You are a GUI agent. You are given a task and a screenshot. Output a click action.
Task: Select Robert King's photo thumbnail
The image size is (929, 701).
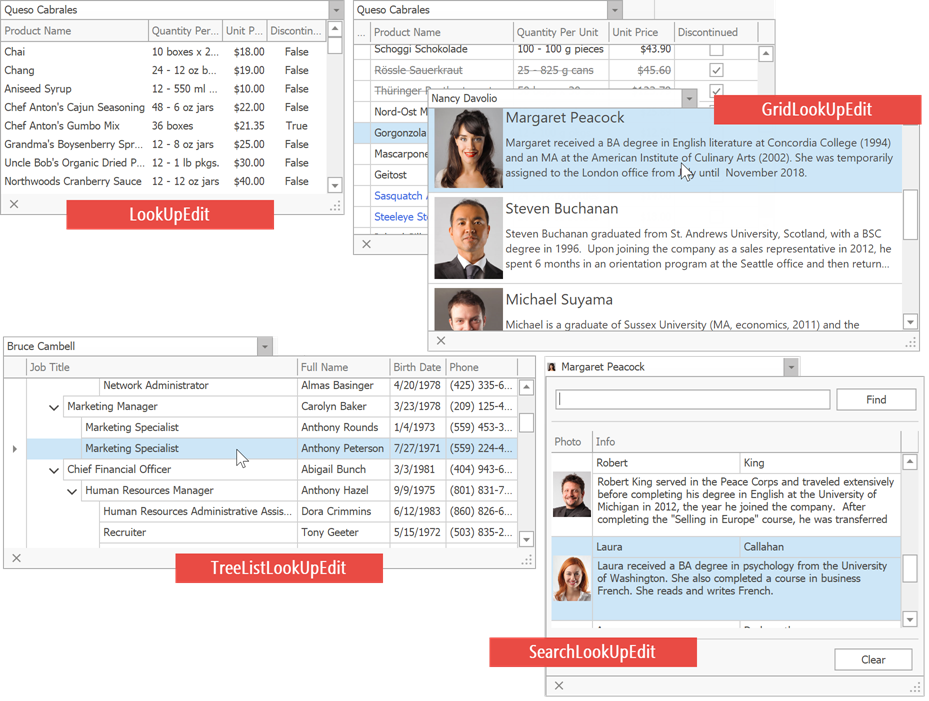click(572, 495)
